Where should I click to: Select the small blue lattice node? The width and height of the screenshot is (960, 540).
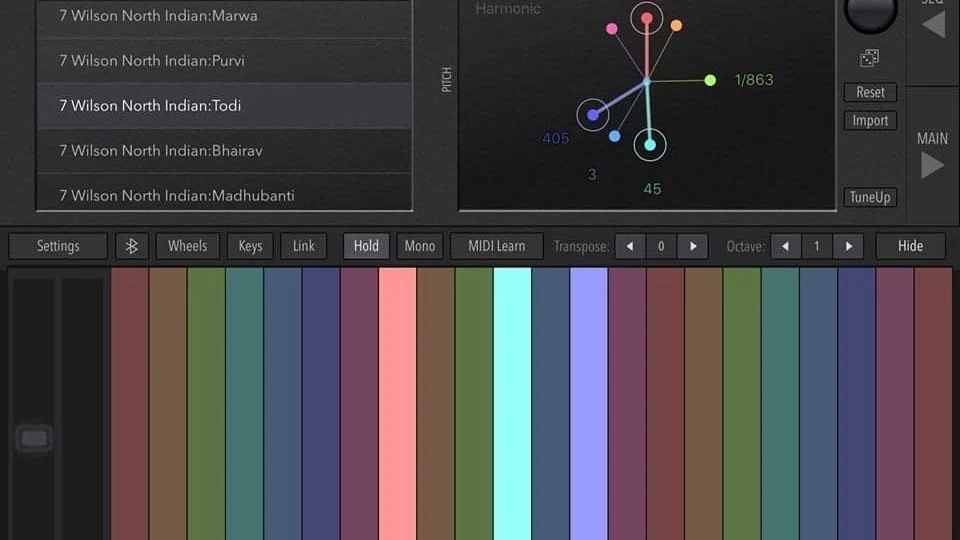tap(615, 137)
